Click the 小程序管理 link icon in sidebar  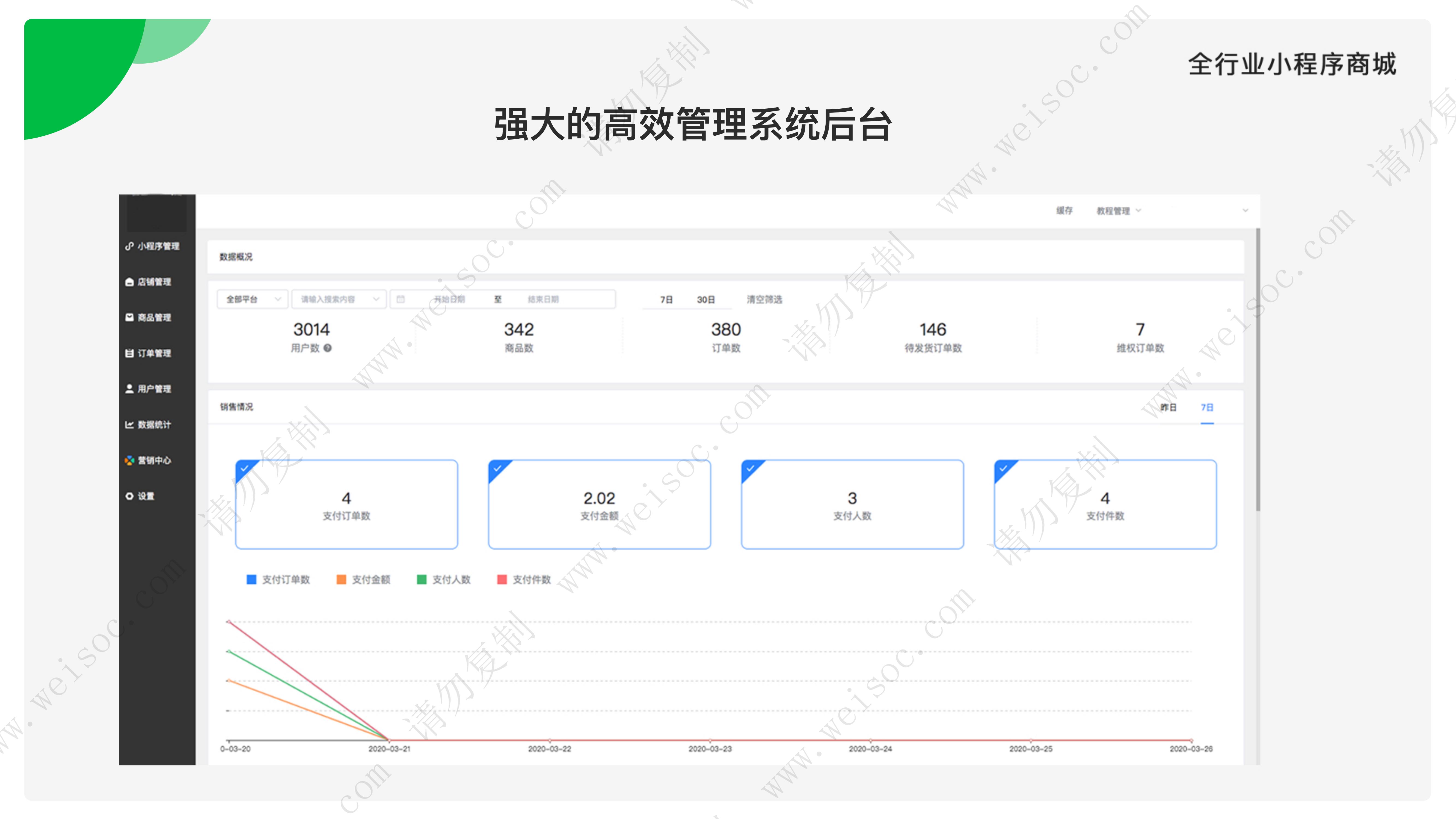tap(129, 246)
